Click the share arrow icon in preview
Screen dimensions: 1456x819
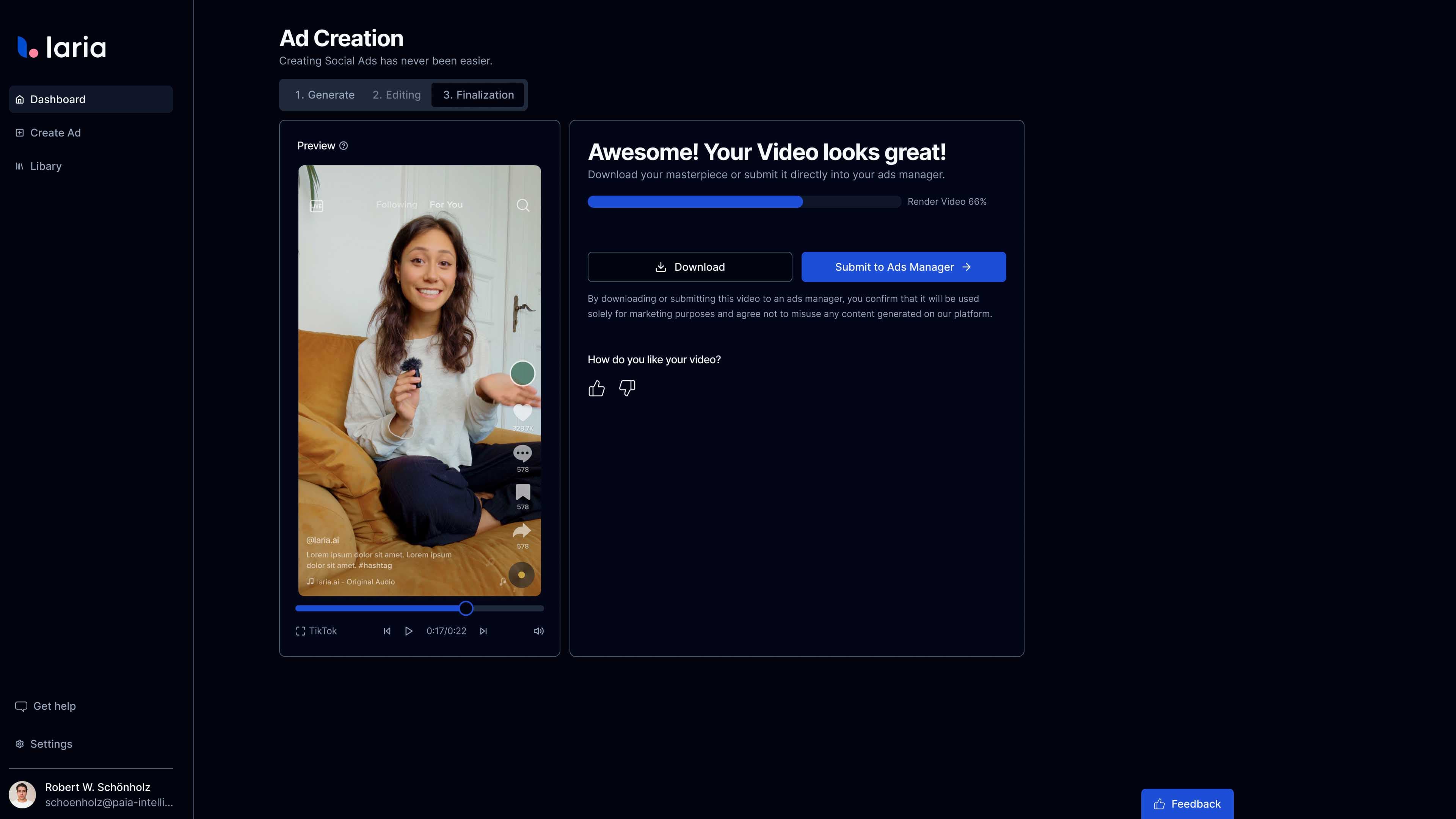(x=522, y=531)
